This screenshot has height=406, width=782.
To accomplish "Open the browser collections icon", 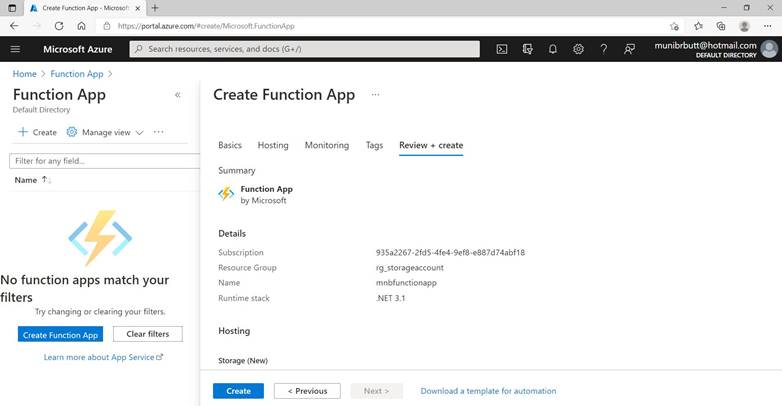I will (x=721, y=26).
